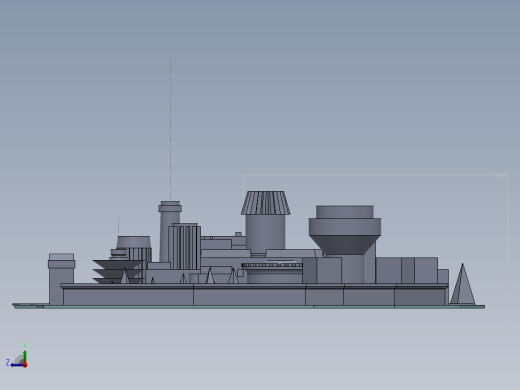
Task: Select the thin green ground plate under the model
Action: tap(249, 306)
